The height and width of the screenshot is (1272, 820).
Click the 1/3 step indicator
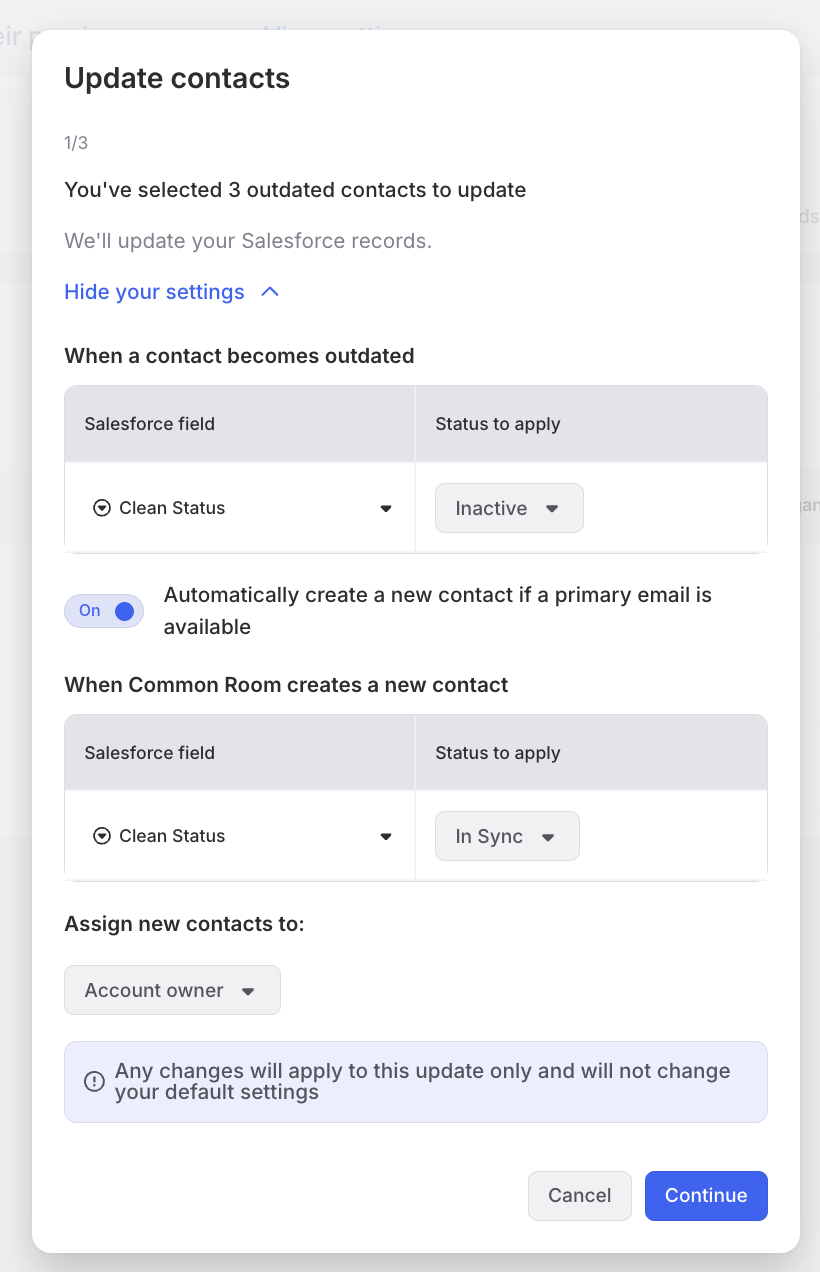click(x=76, y=143)
